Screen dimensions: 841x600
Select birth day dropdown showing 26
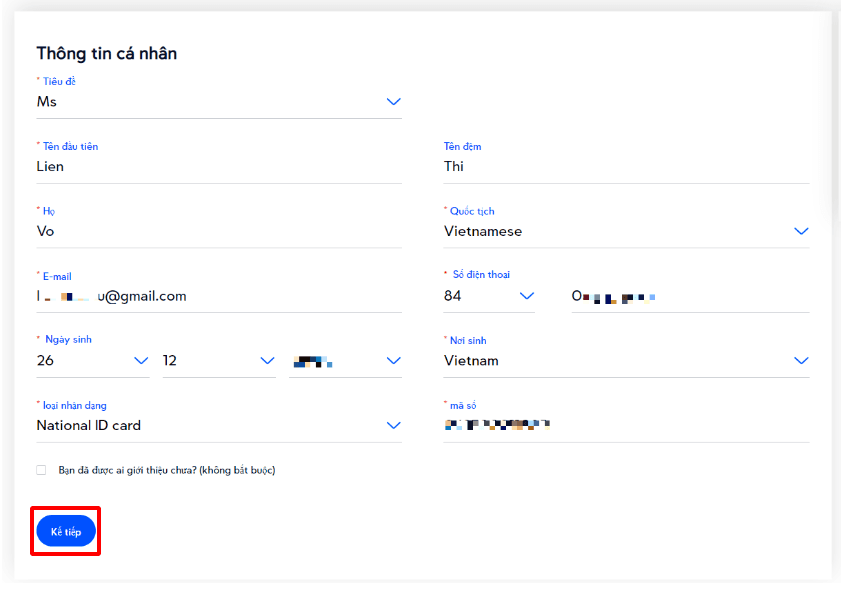(x=93, y=361)
